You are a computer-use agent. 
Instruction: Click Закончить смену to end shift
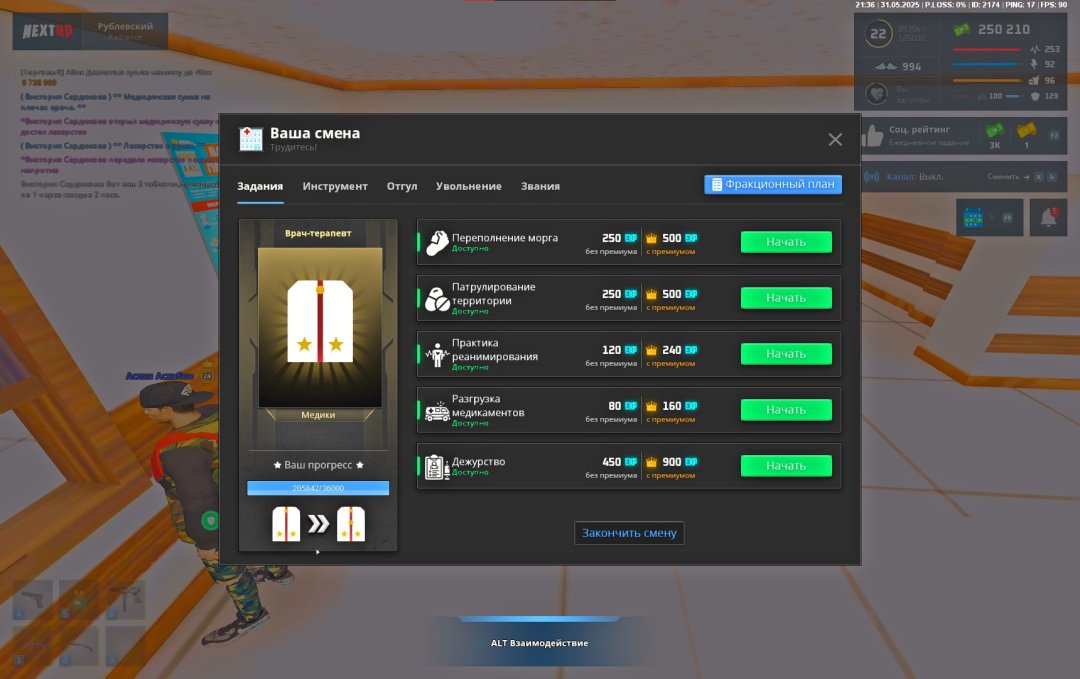click(x=629, y=533)
